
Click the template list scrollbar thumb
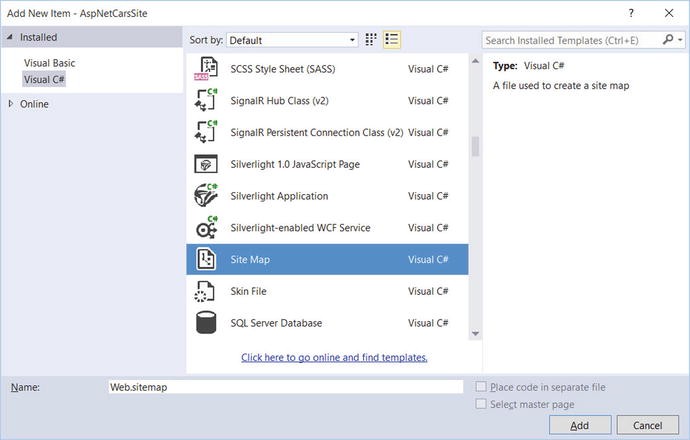pyautogui.click(x=475, y=147)
